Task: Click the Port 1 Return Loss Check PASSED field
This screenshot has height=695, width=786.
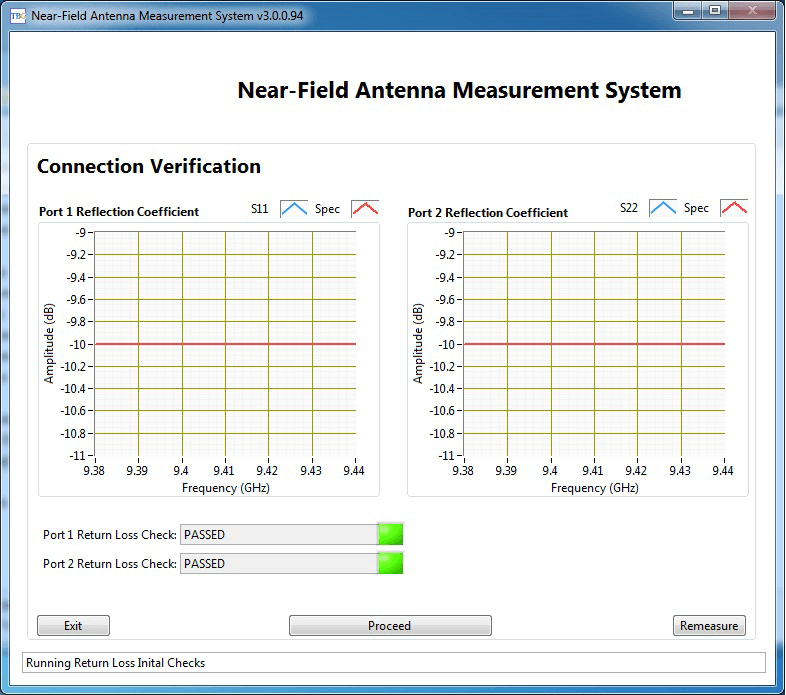Action: click(279, 535)
